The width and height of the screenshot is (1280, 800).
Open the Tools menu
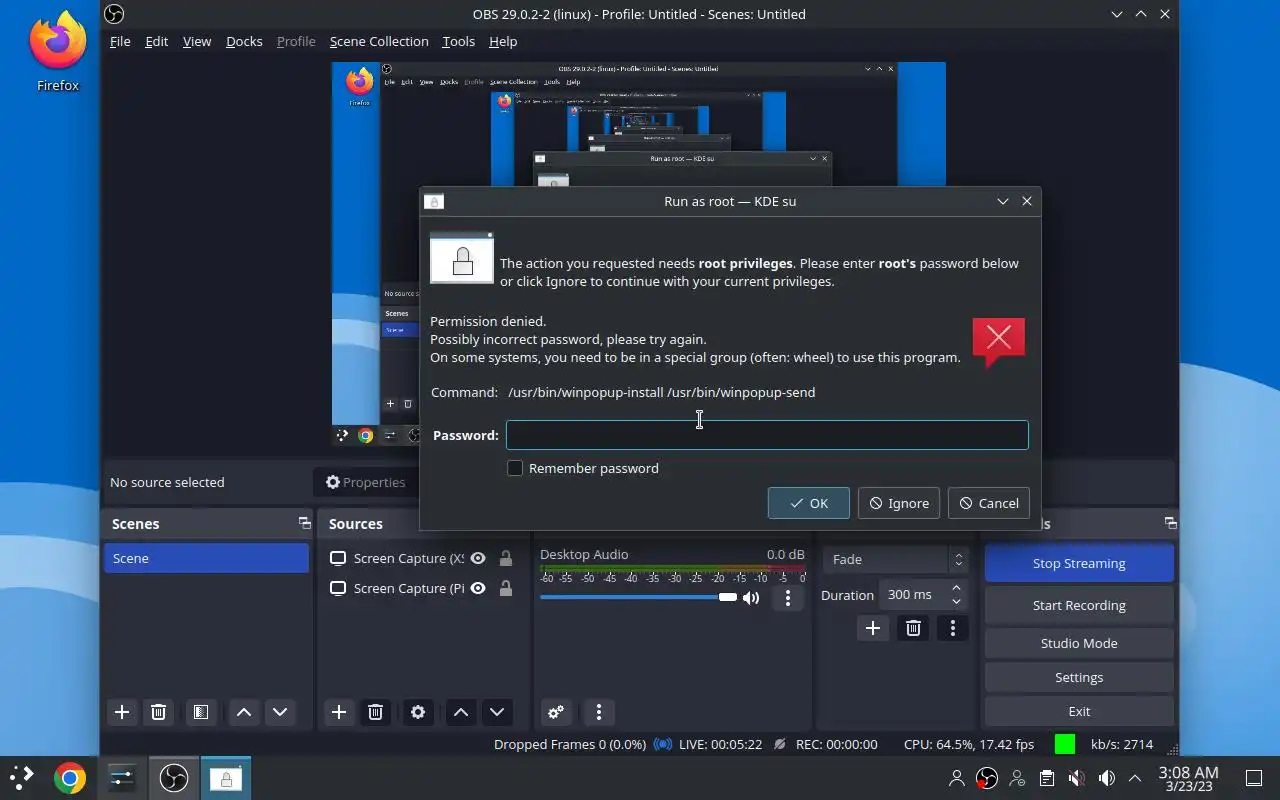[x=458, y=41]
